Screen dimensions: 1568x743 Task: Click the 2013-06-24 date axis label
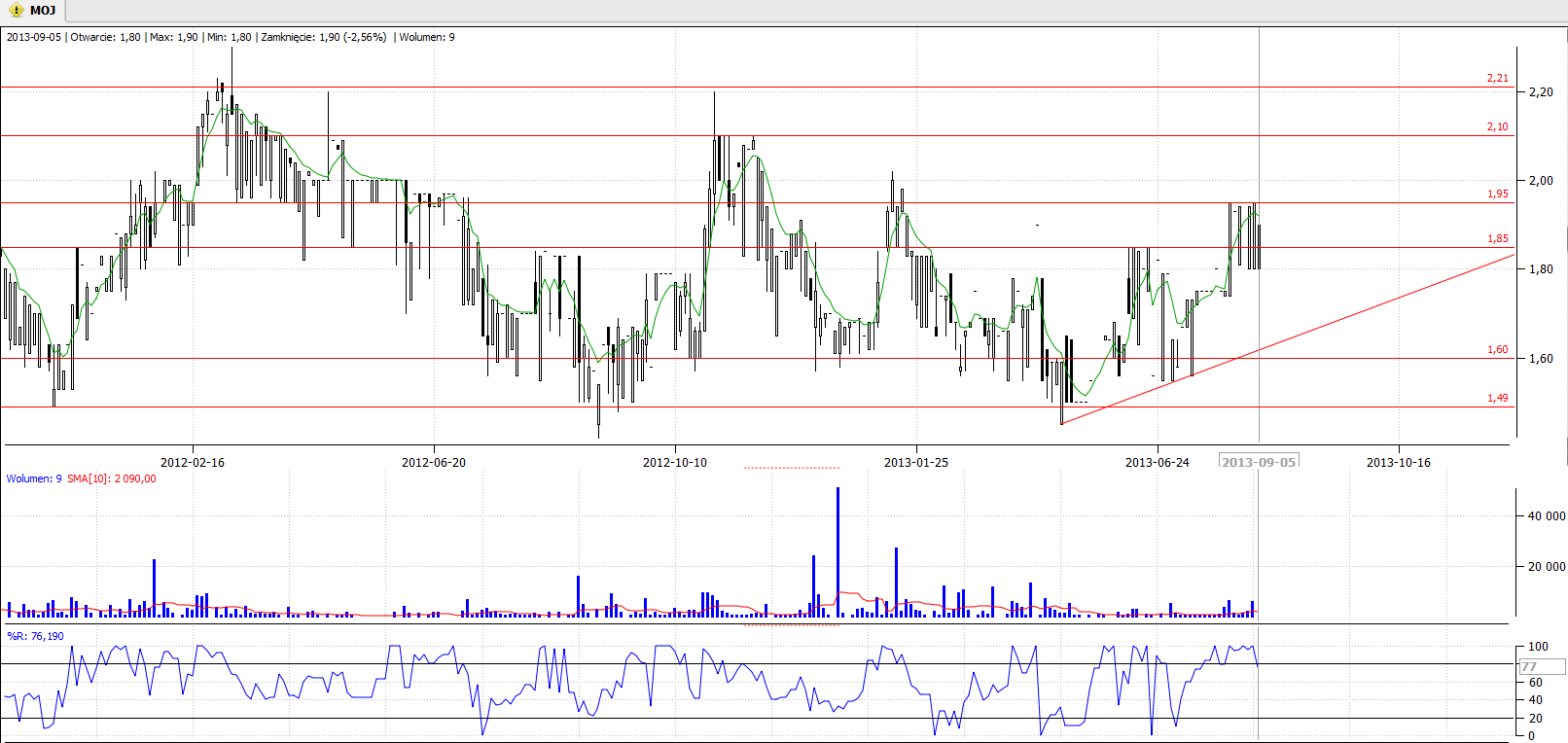click(x=1158, y=462)
